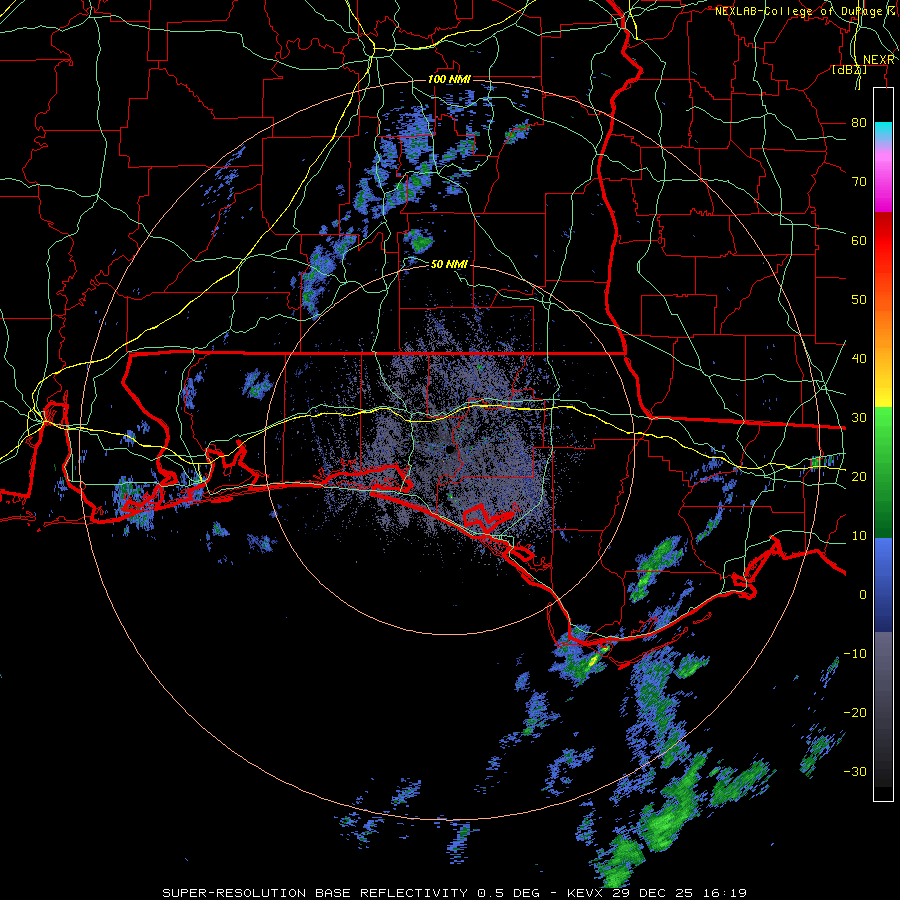Click the 80 dBZ scale value
Screen dimensions: 900x900
point(859,122)
